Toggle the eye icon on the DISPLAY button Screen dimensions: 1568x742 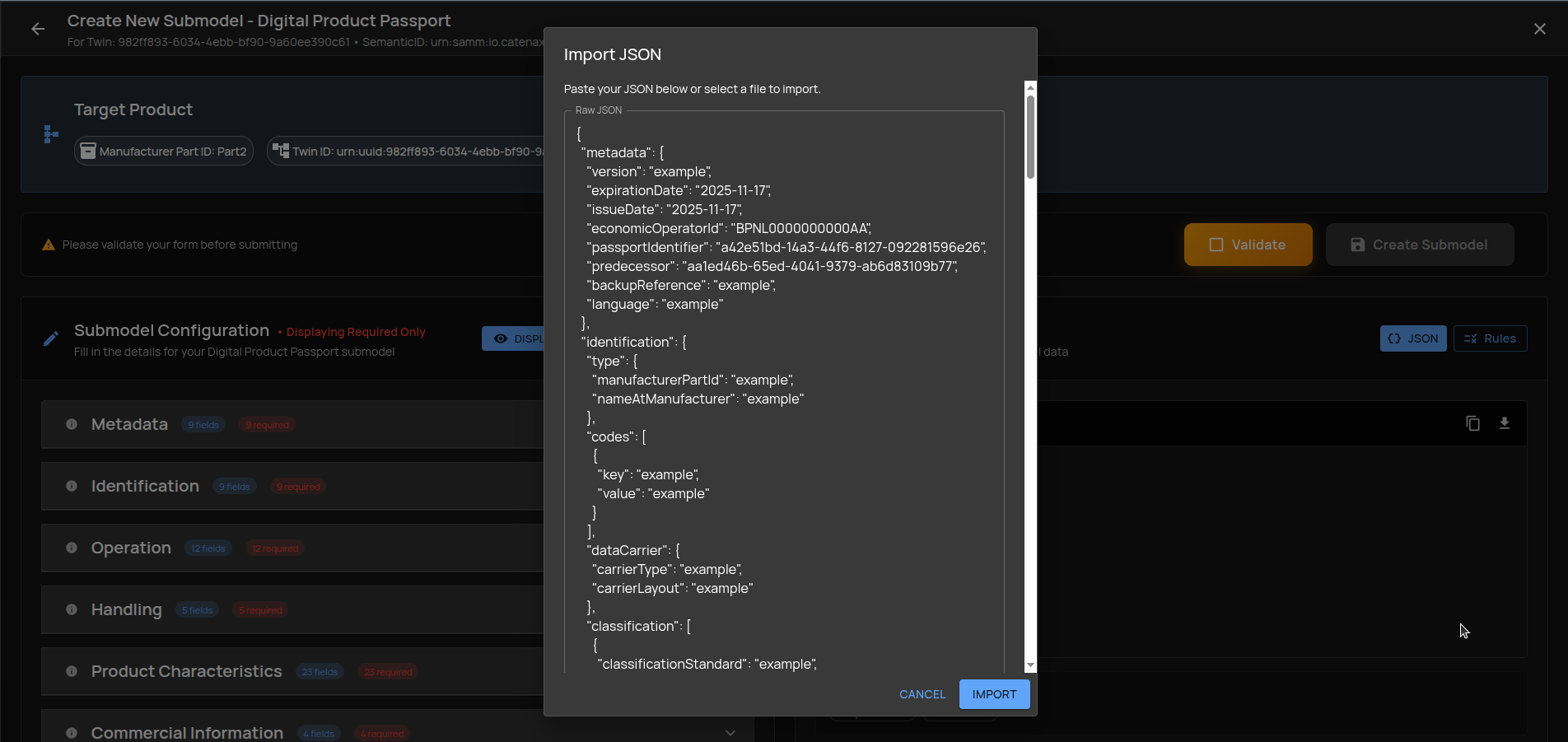502,338
